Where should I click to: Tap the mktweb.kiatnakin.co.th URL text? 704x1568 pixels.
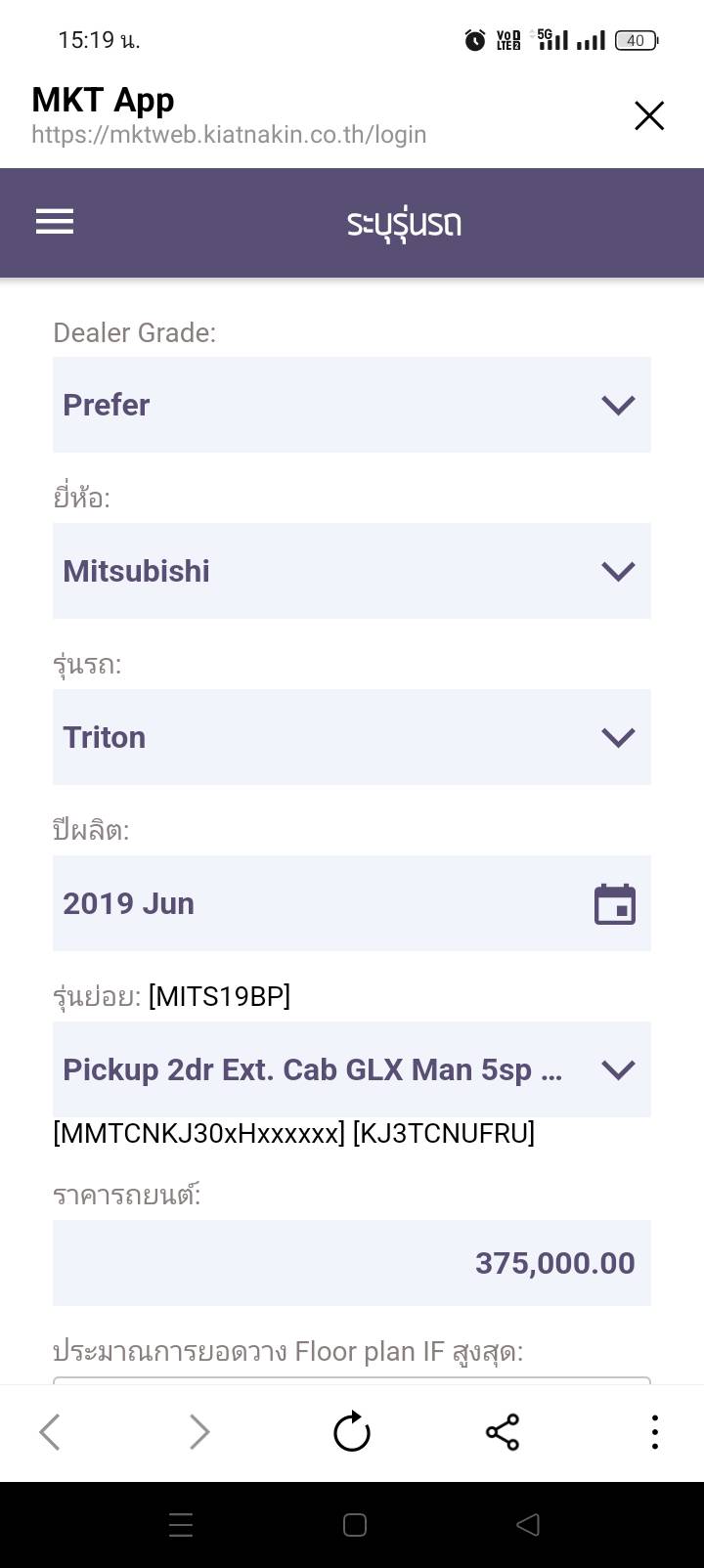tap(229, 134)
